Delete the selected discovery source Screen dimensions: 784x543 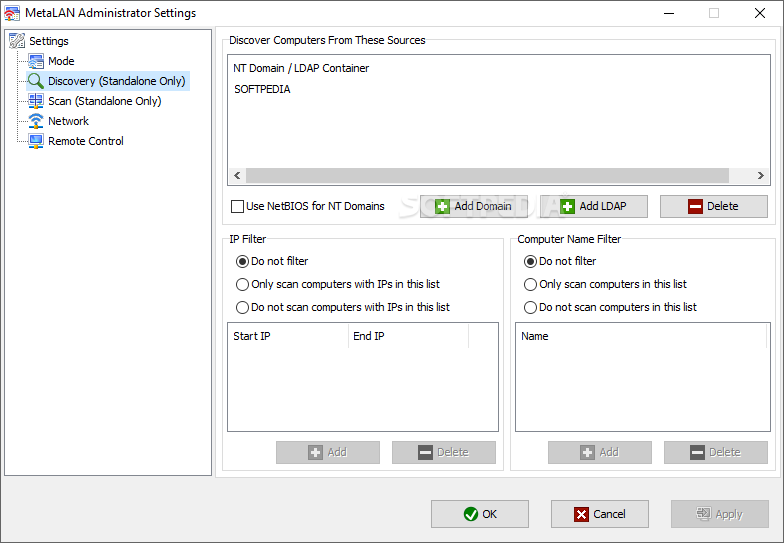pyautogui.click(x=713, y=206)
